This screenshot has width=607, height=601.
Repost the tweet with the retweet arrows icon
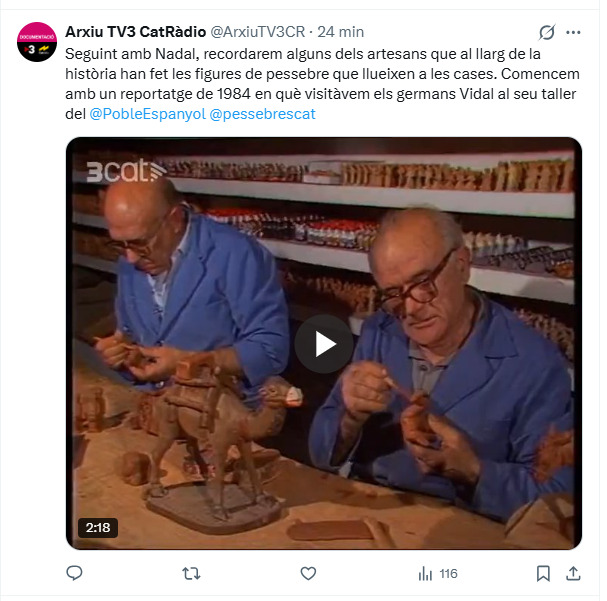(x=191, y=573)
